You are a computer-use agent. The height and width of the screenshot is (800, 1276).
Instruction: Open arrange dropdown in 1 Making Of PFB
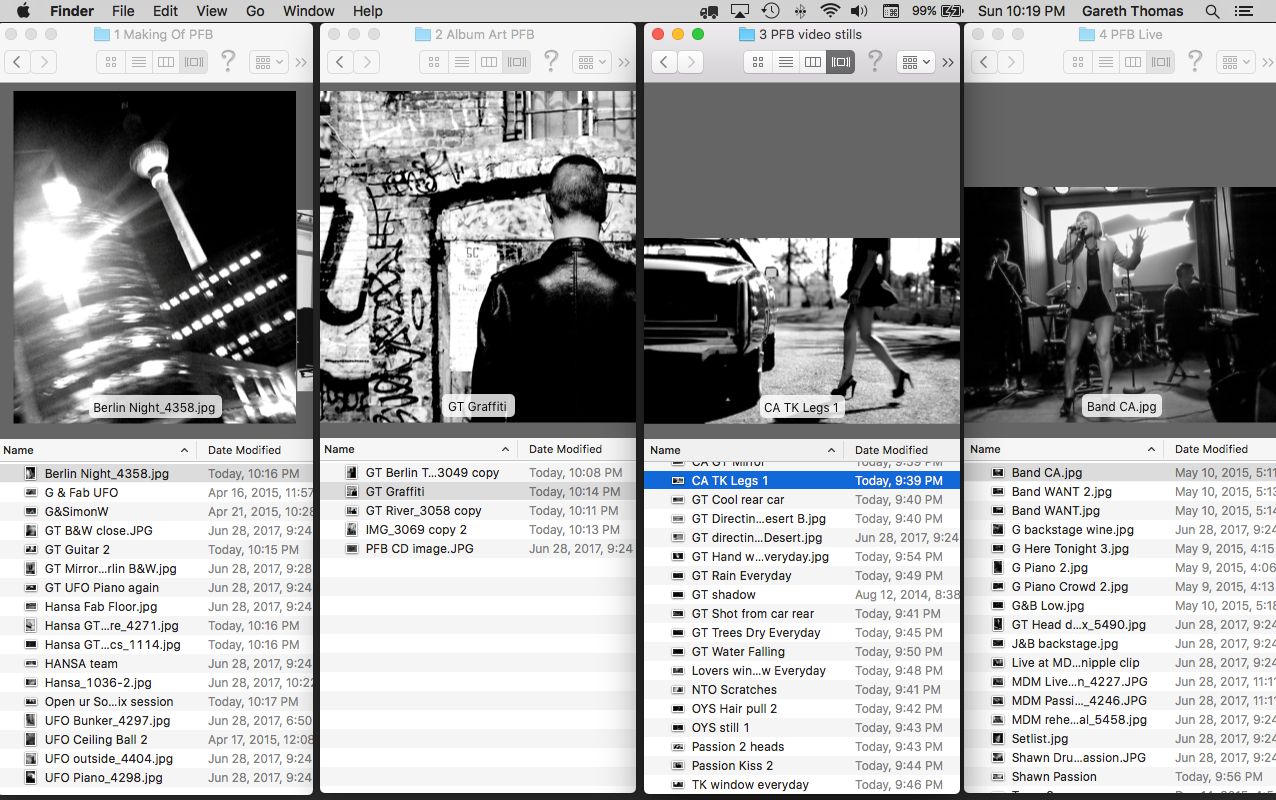(268, 62)
